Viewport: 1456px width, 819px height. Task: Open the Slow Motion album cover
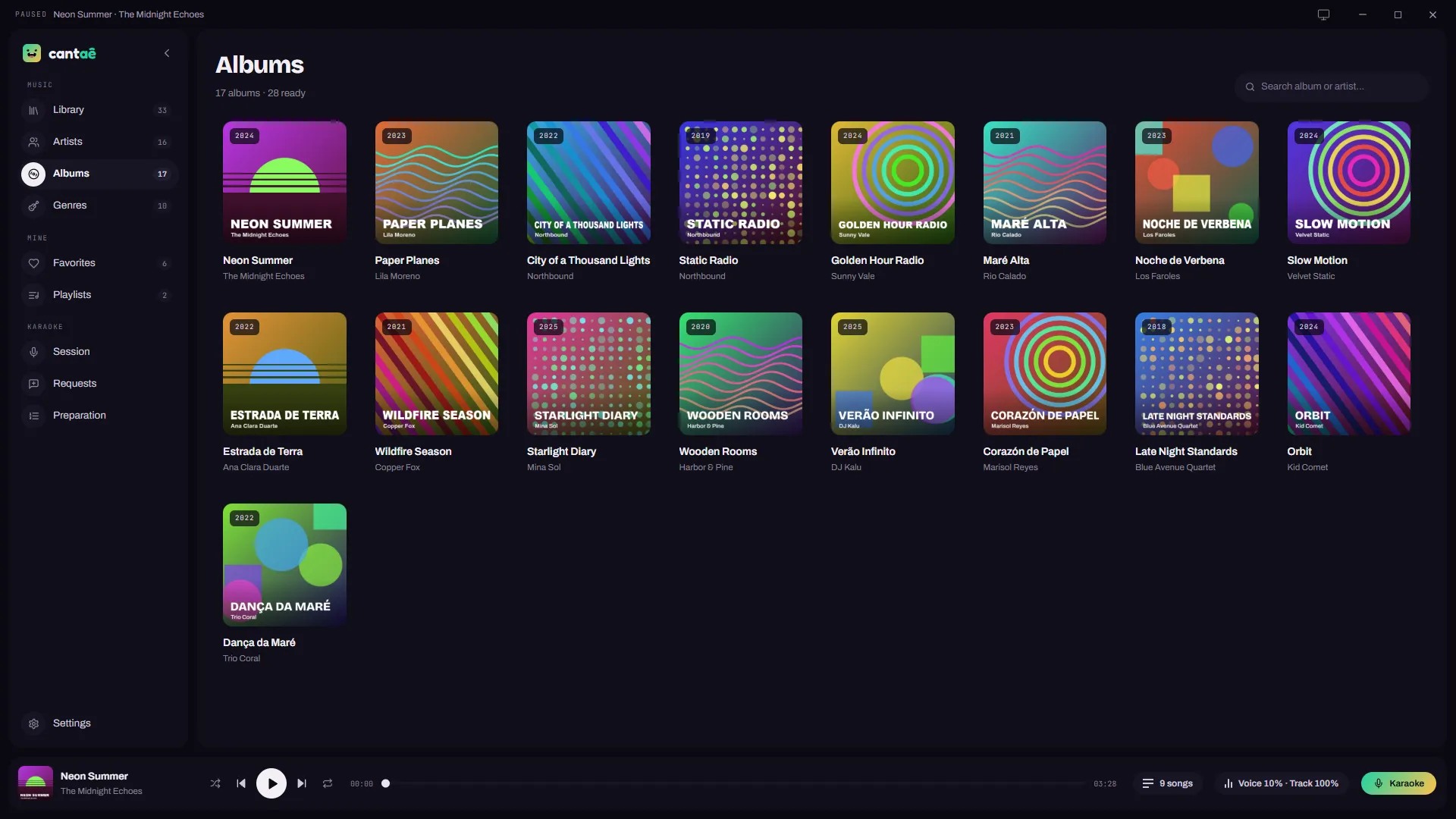(1348, 183)
